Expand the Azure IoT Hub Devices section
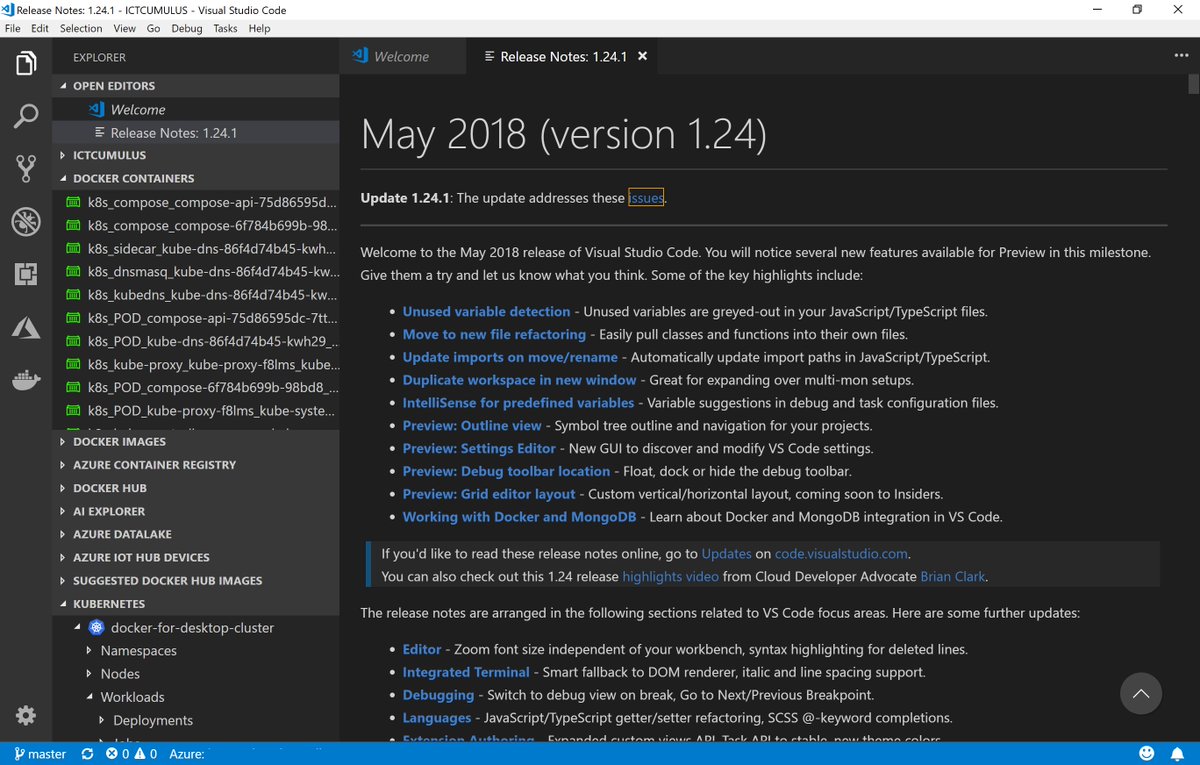The image size is (1200, 765). pos(196,557)
